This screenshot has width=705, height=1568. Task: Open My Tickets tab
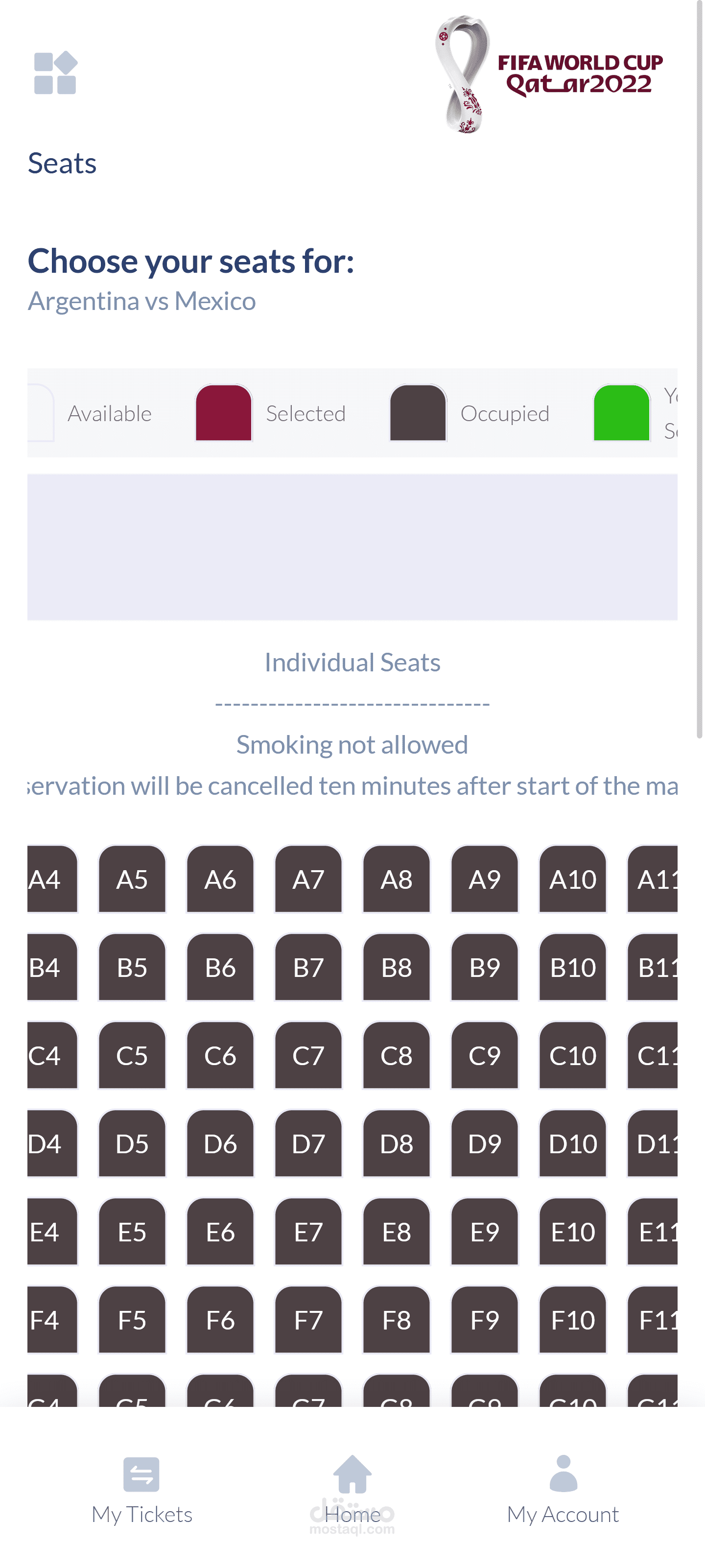(141, 1491)
